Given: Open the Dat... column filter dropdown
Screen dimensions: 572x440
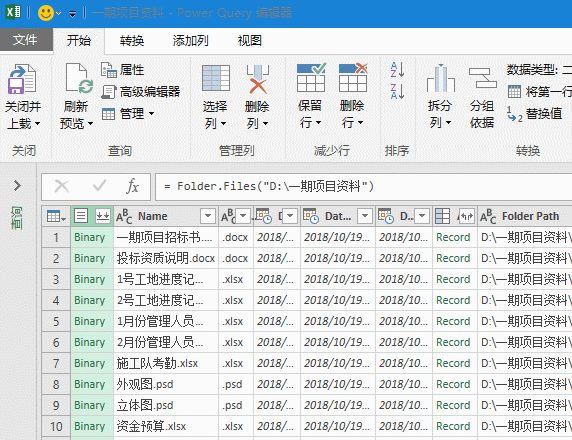Looking at the screenshot, I should [x=364, y=216].
